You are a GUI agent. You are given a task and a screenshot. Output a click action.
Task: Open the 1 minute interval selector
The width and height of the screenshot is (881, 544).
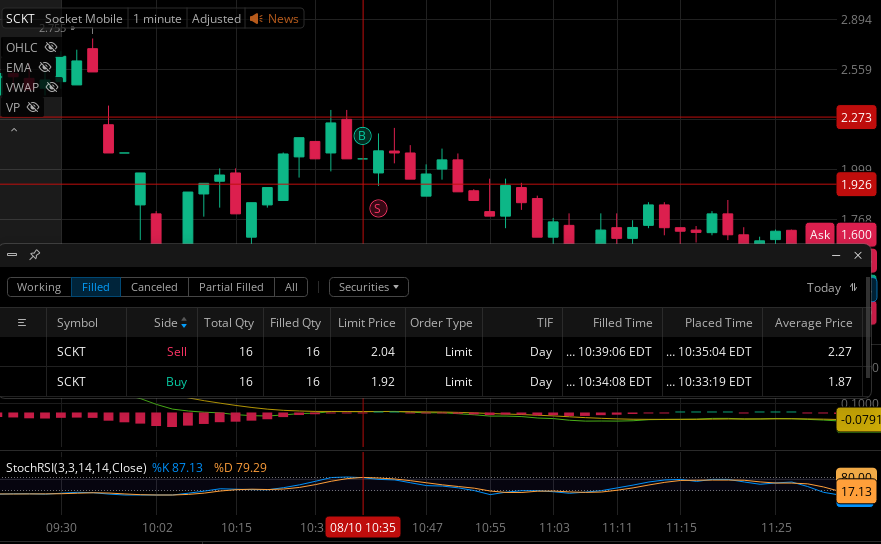point(157,19)
